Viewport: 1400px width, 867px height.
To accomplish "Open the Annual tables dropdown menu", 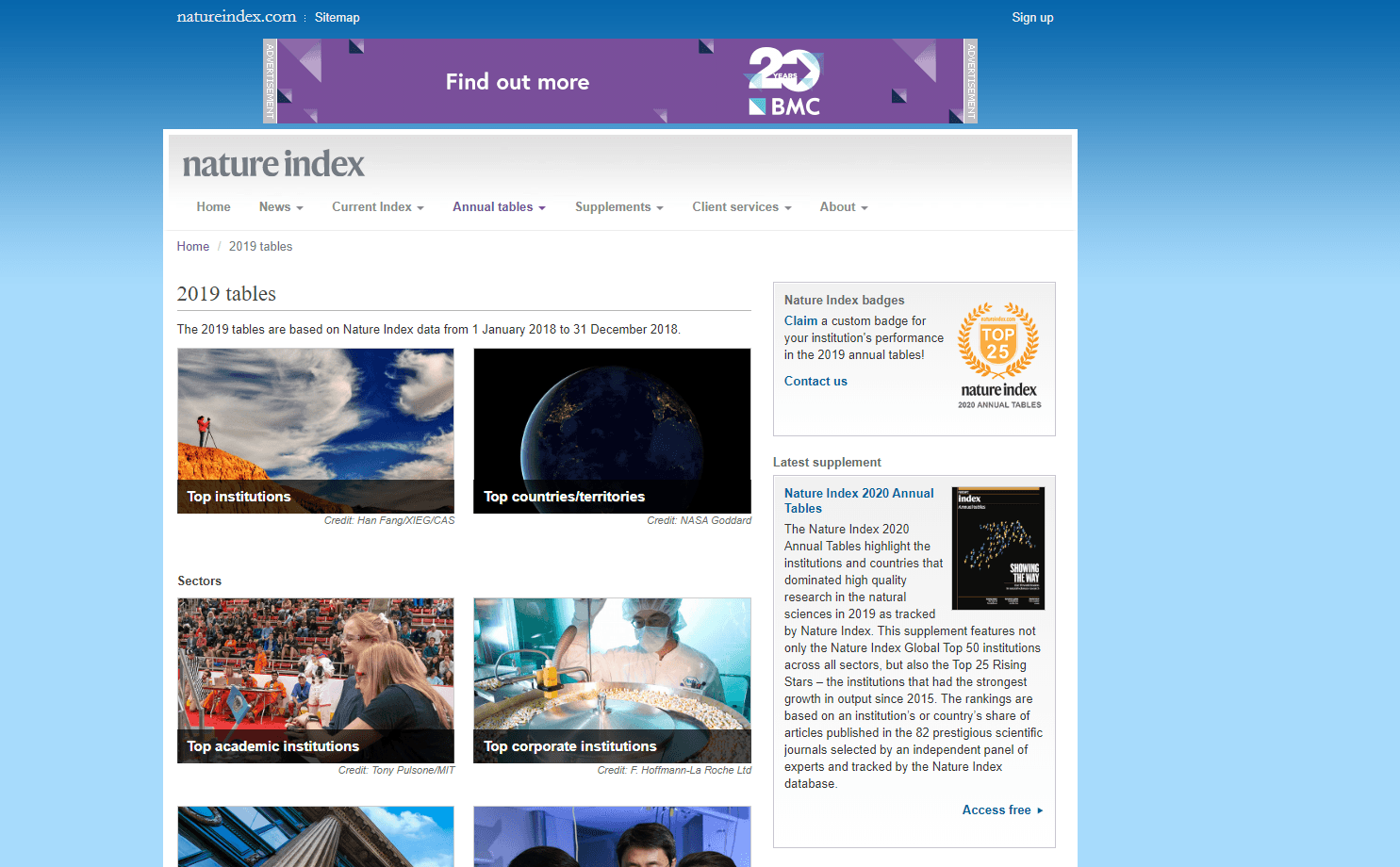I will tap(499, 207).
